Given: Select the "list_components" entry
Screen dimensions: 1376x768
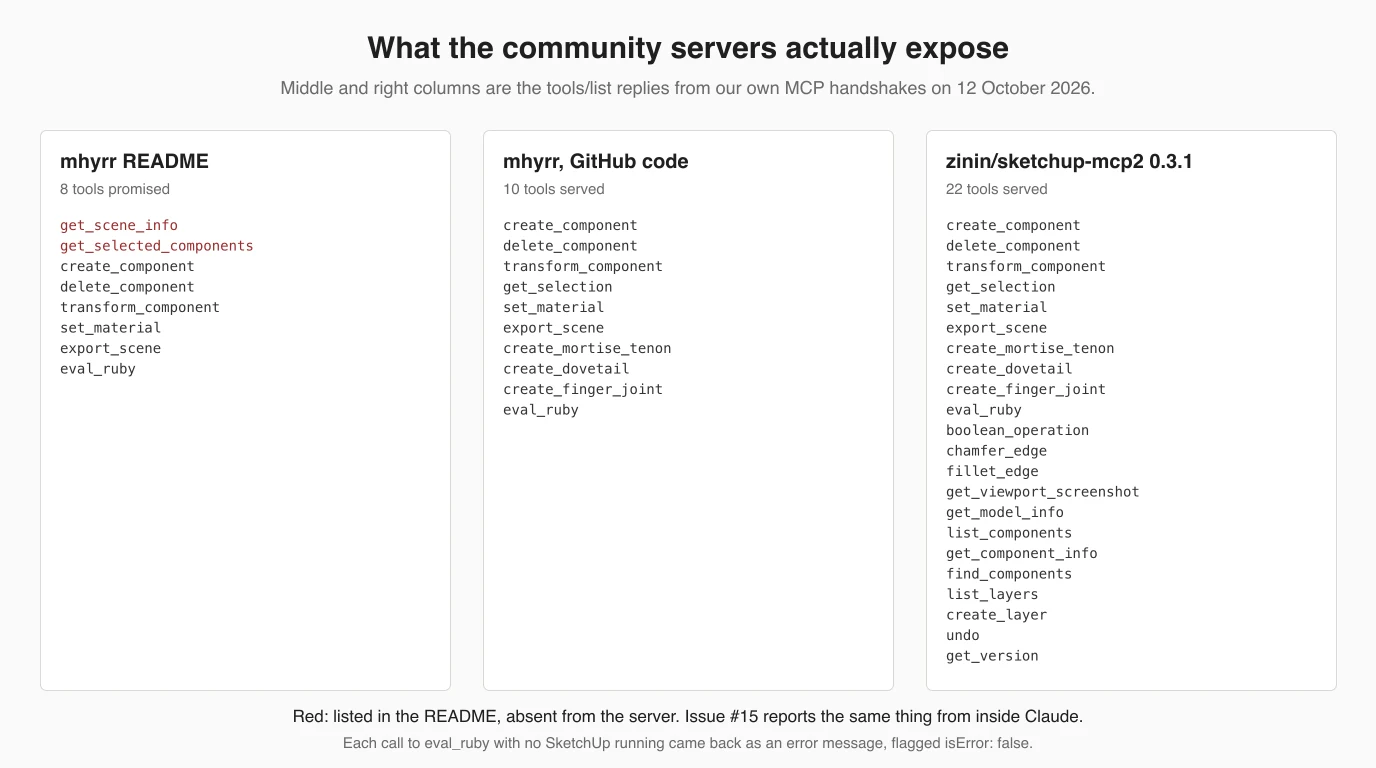Looking at the screenshot, I should (x=1009, y=533).
